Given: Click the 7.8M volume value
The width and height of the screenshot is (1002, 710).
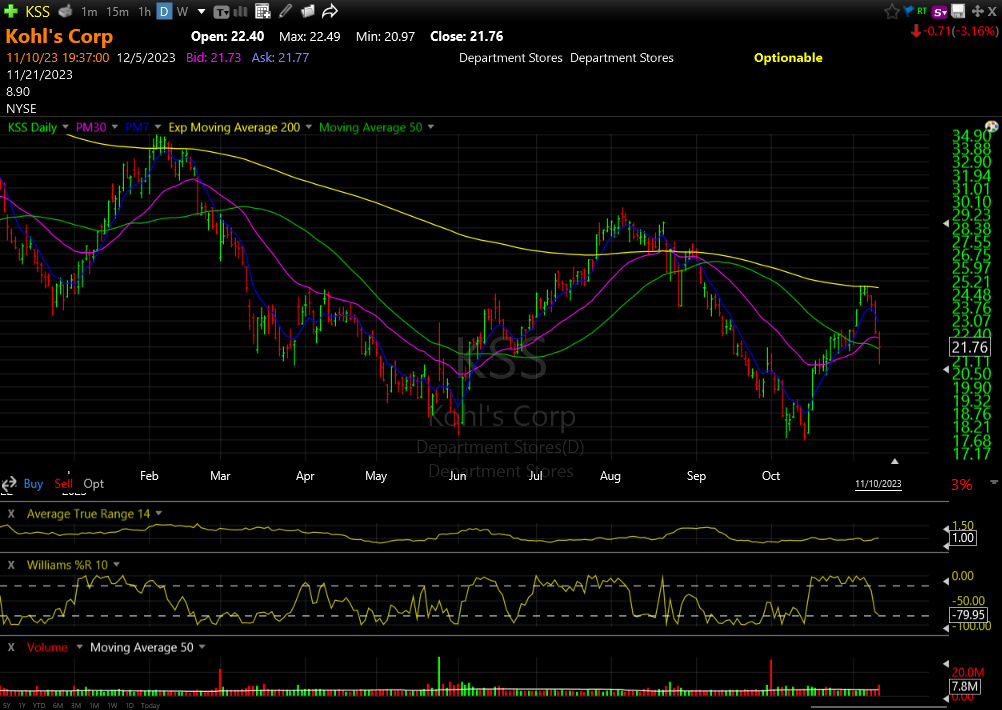Looking at the screenshot, I should click(x=964, y=686).
